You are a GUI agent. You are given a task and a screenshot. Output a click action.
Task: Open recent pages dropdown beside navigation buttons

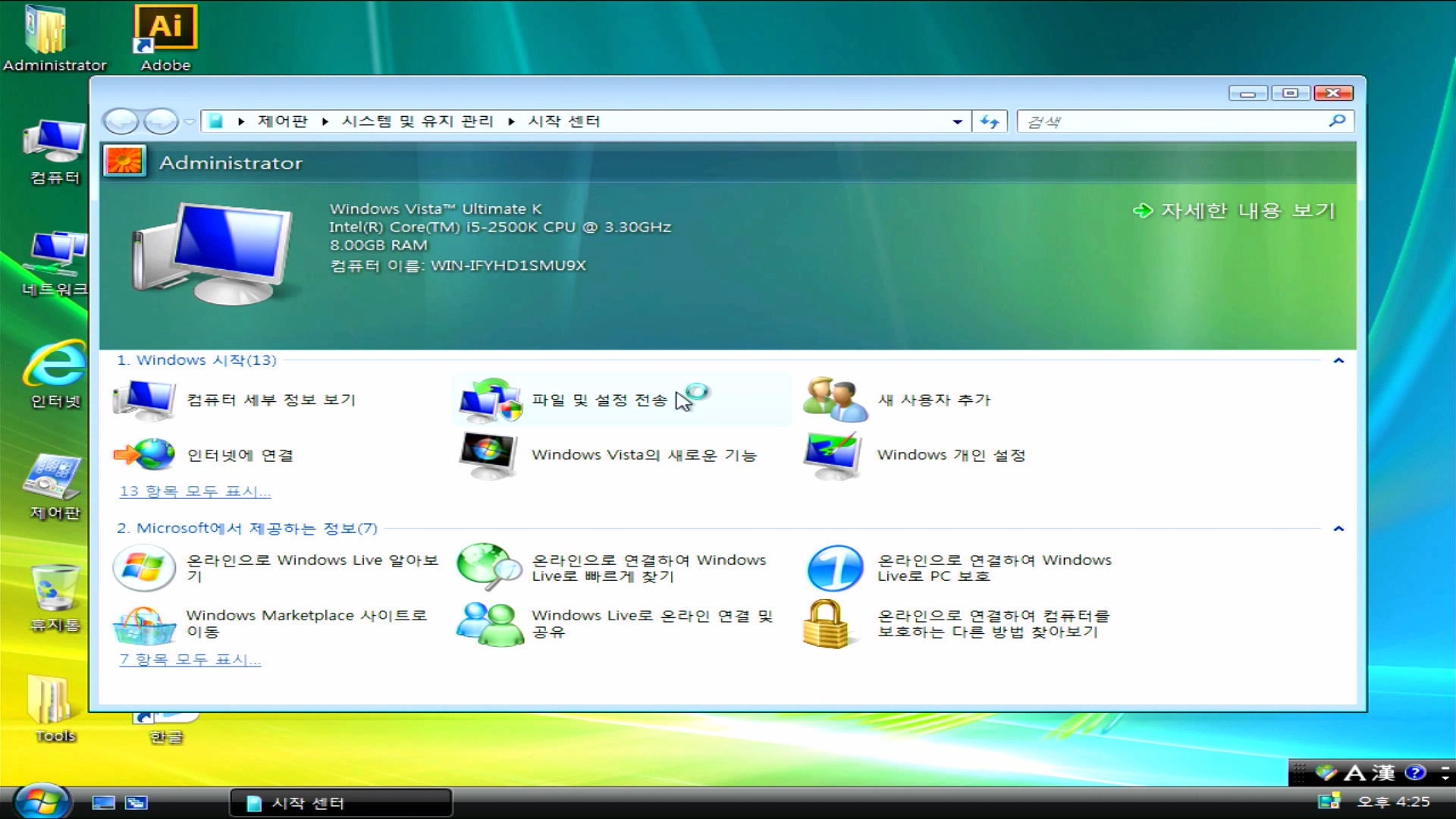pyautogui.click(x=190, y=121)
